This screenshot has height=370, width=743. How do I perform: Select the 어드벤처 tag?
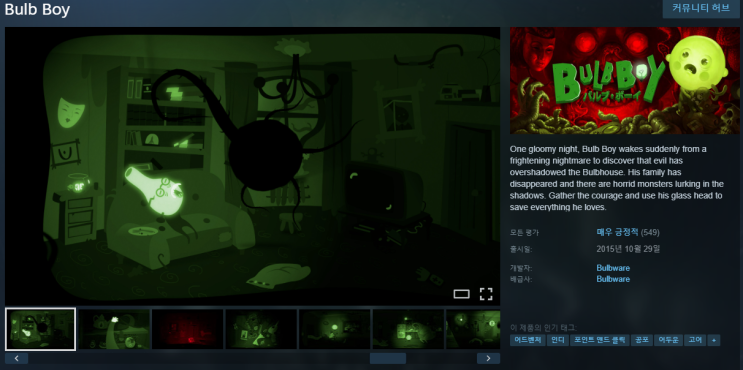point(527,340)
